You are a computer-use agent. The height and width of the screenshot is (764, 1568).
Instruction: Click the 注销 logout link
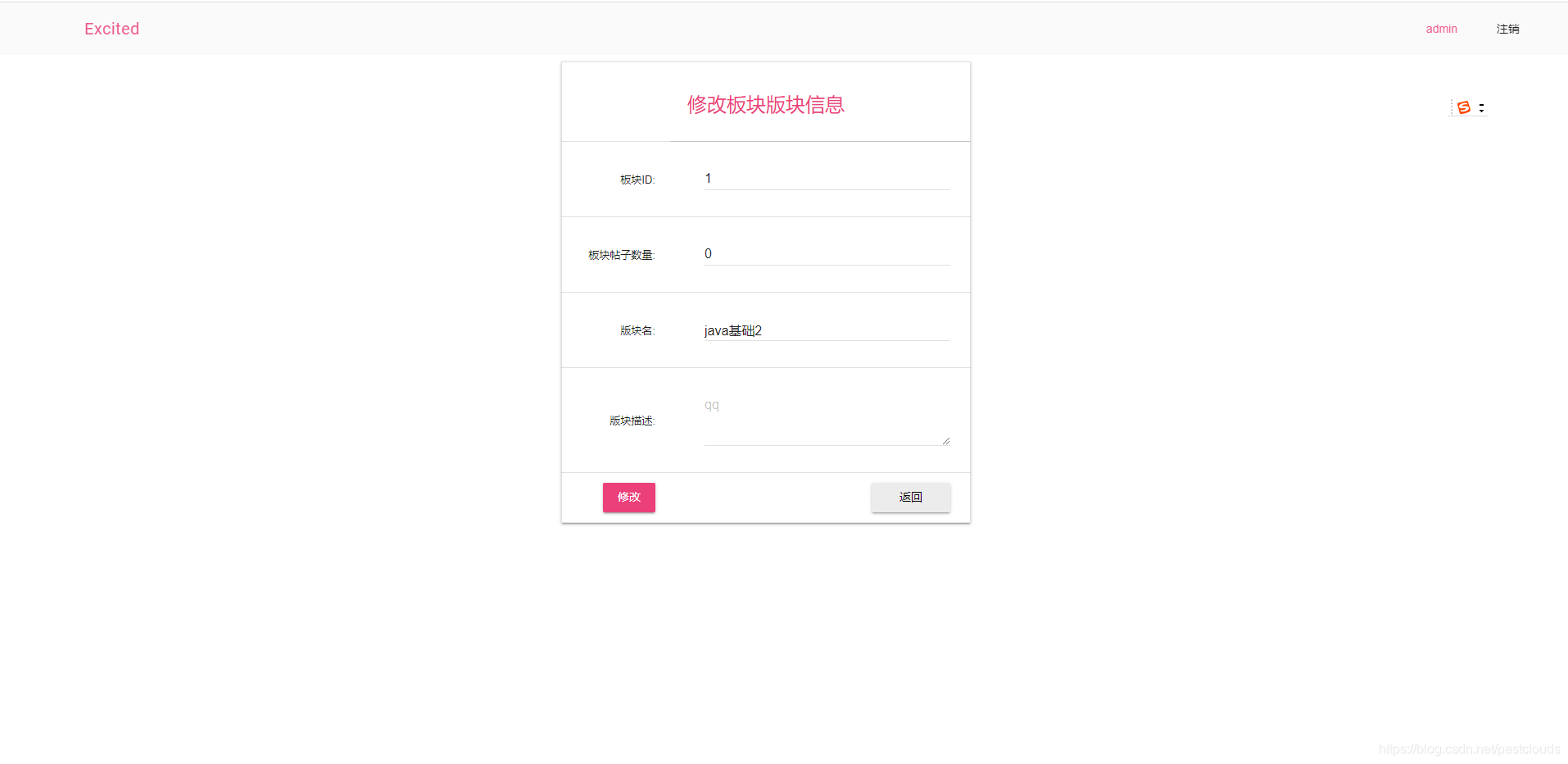tap(1507, 29)
